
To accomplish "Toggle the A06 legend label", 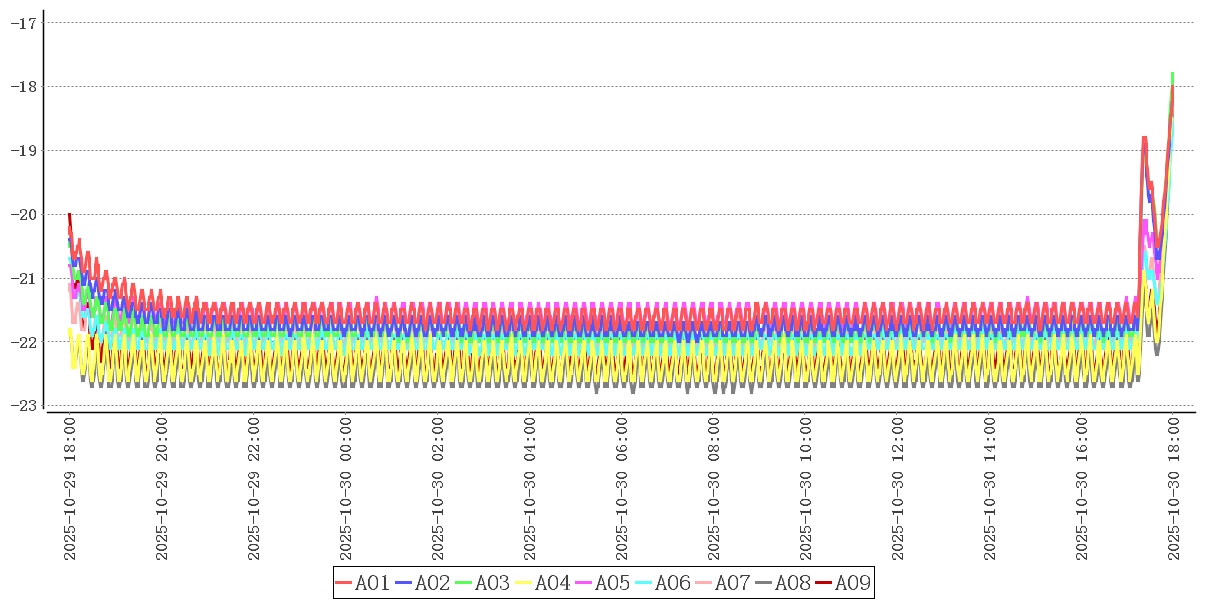I will click(672, 583).
